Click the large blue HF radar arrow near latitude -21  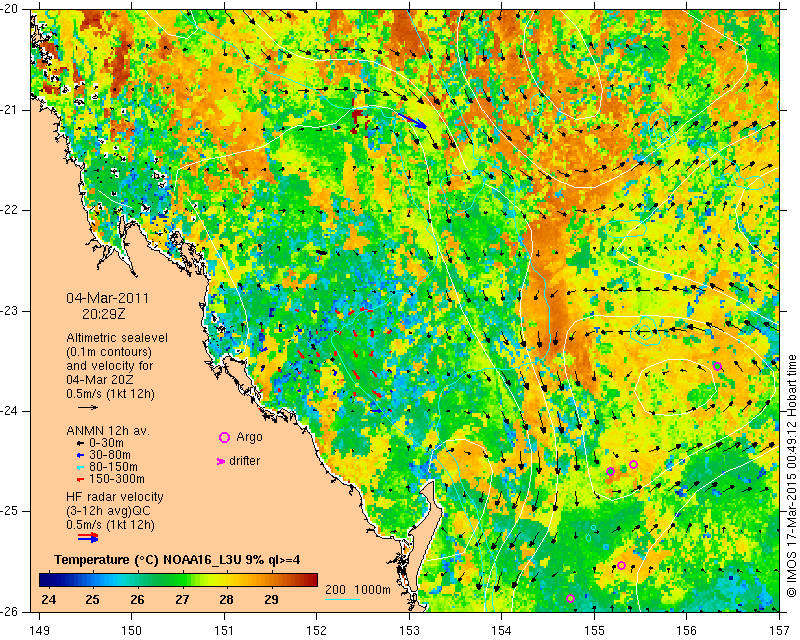click(413, 121)
